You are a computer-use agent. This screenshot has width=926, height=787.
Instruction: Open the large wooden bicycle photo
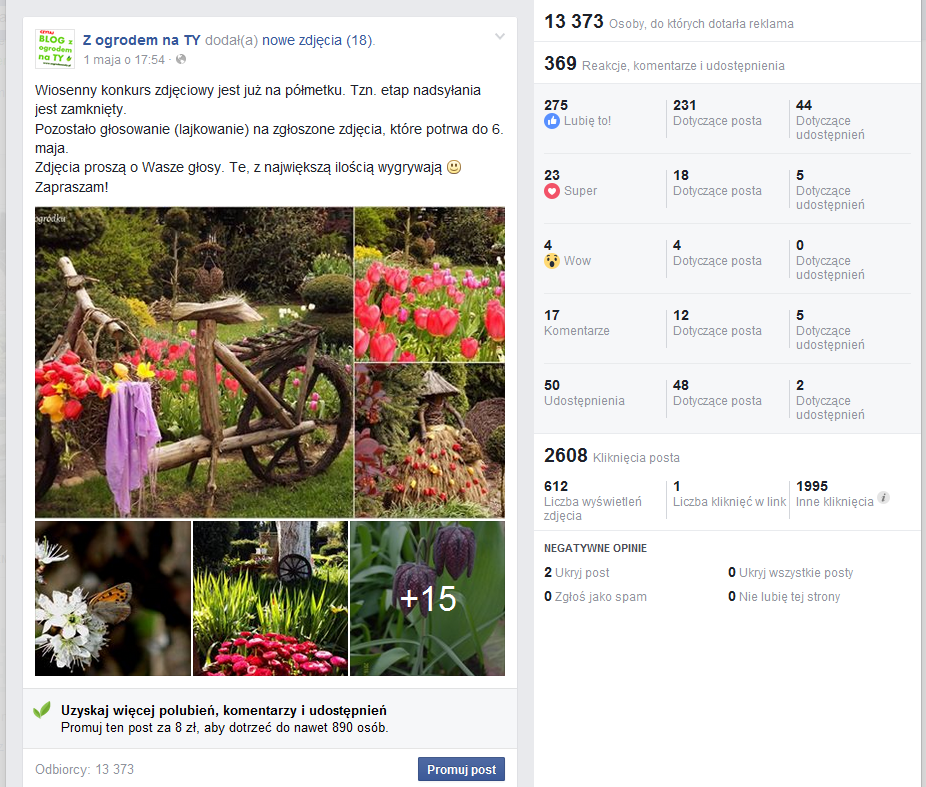coord(193,362)
